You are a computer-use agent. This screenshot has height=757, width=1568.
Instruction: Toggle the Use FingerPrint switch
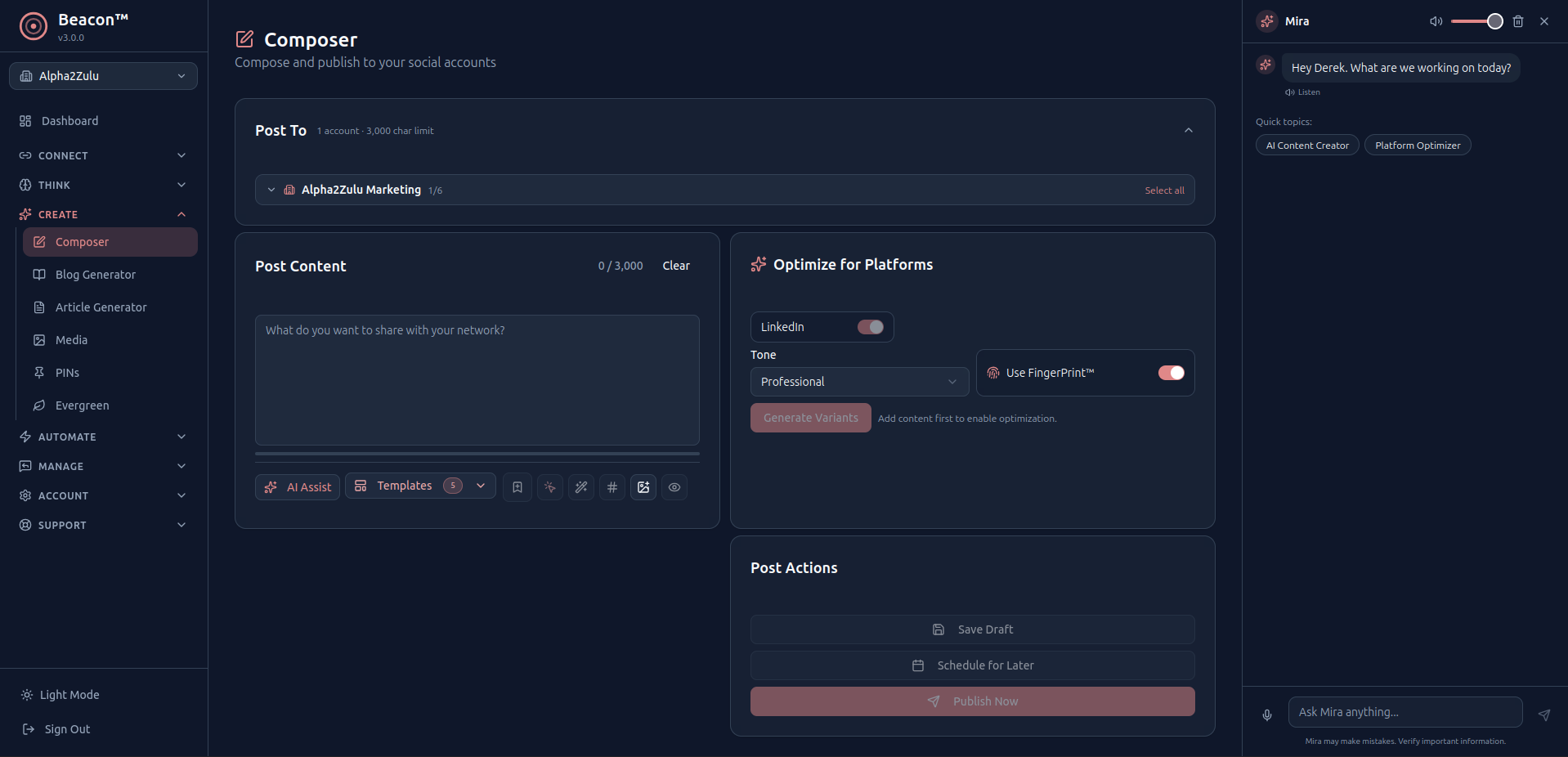[1172, 373]
